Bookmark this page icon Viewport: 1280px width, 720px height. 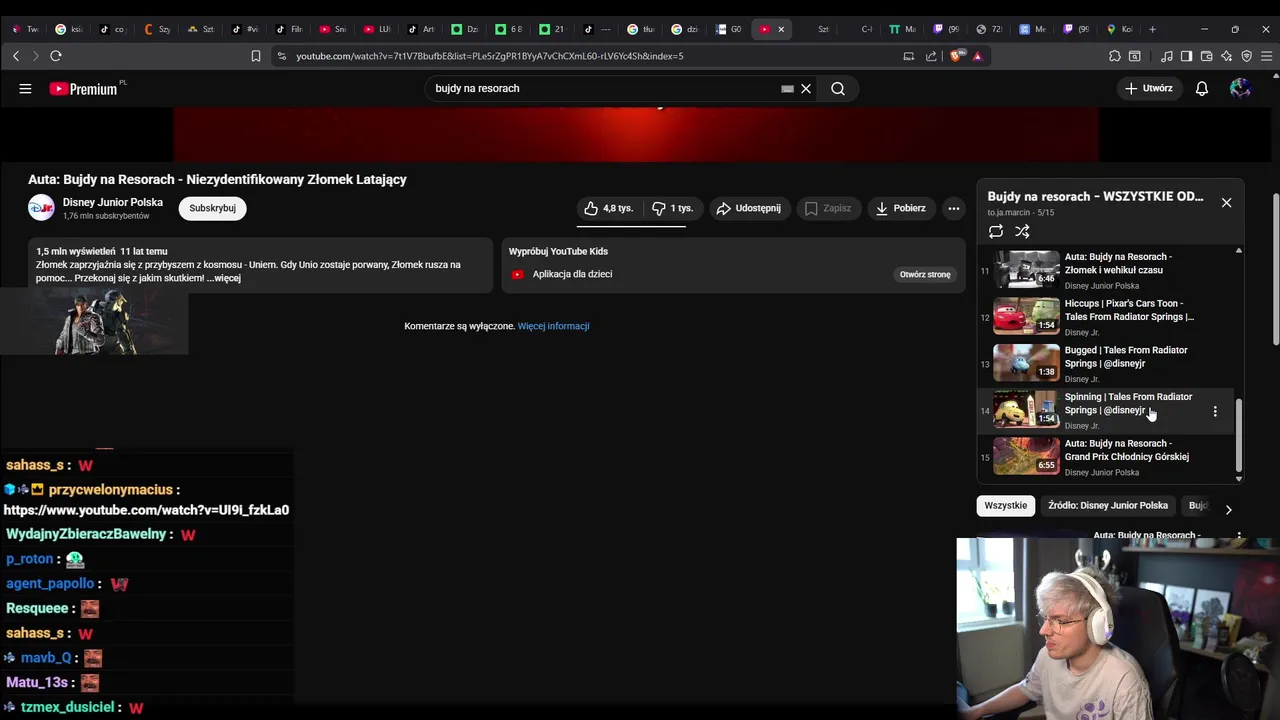pos(256,56)
